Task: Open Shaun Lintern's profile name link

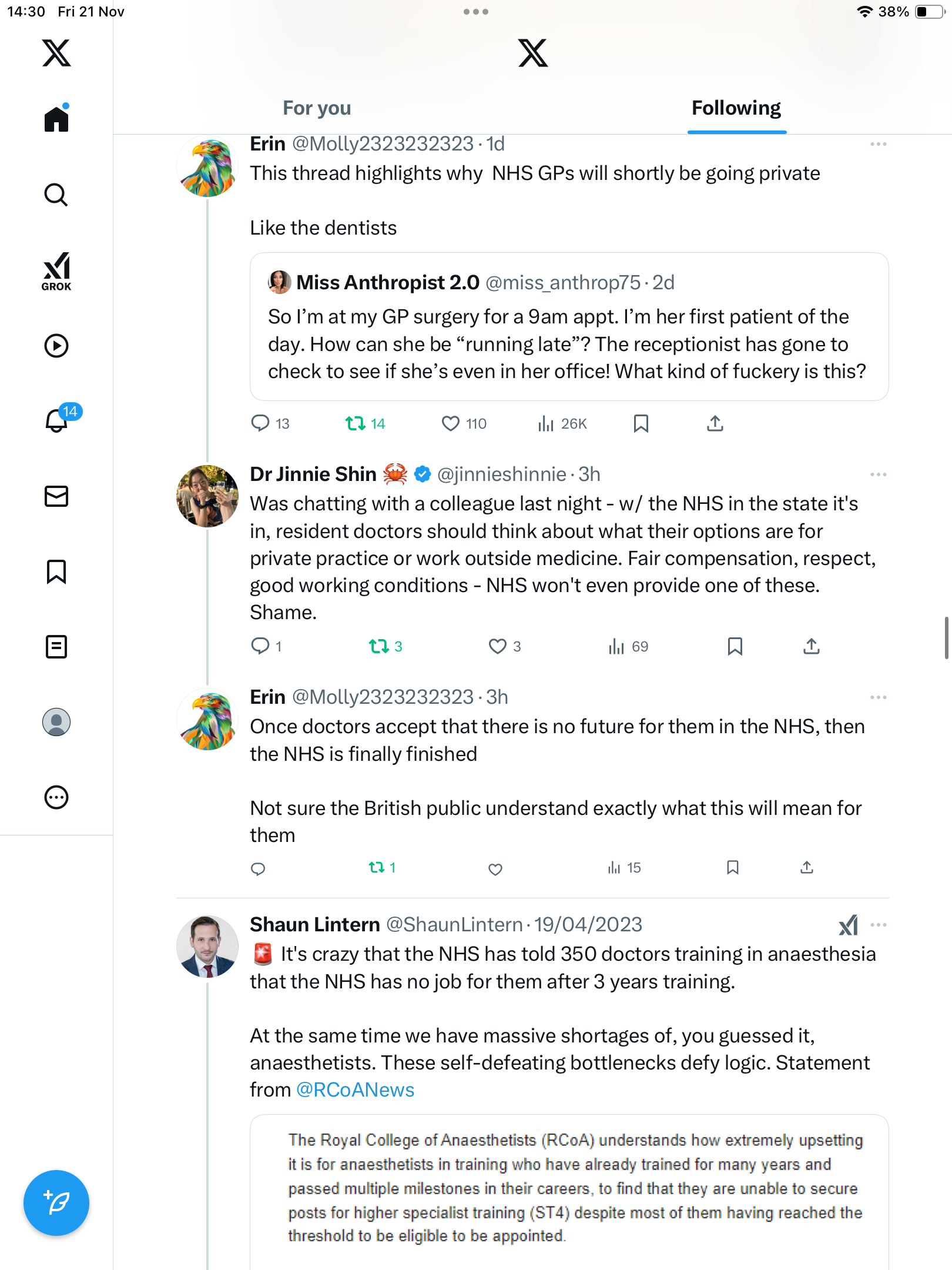Action: [315, 925]
